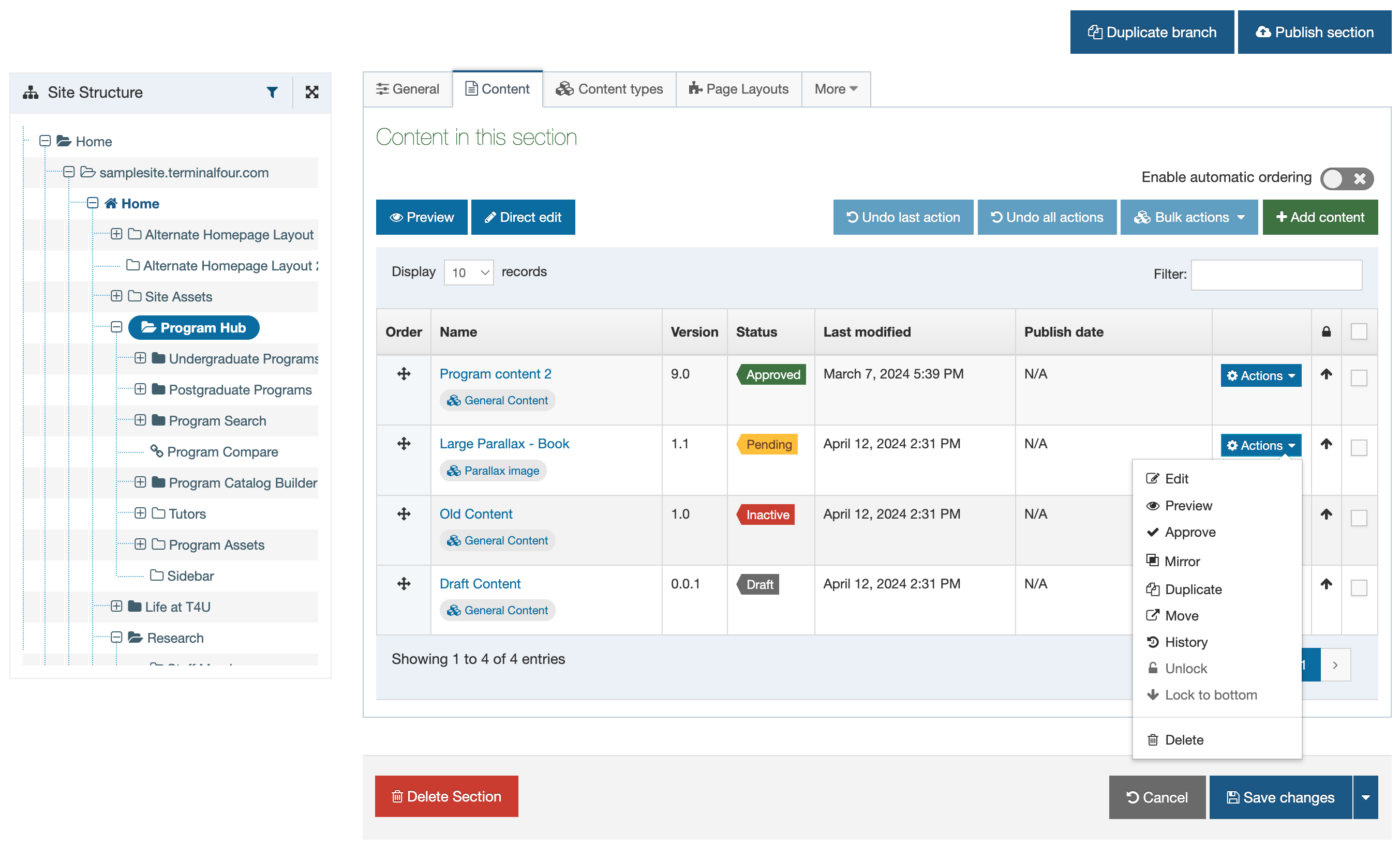Image resolution: width=1400 pixels, height=848 pixels.
Task: Expand Program Catalog Builder tree node
Action: pyautogui.click(x=140, y=482)
